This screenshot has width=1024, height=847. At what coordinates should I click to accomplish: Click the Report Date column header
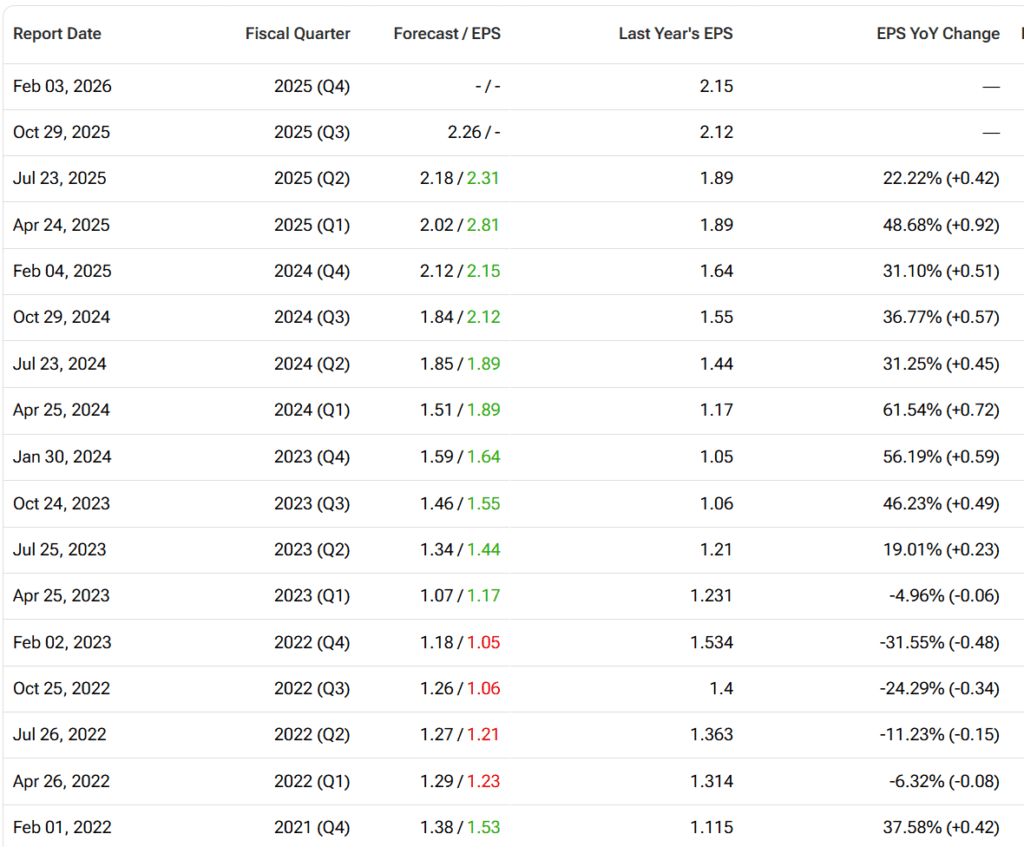point(57,34)
